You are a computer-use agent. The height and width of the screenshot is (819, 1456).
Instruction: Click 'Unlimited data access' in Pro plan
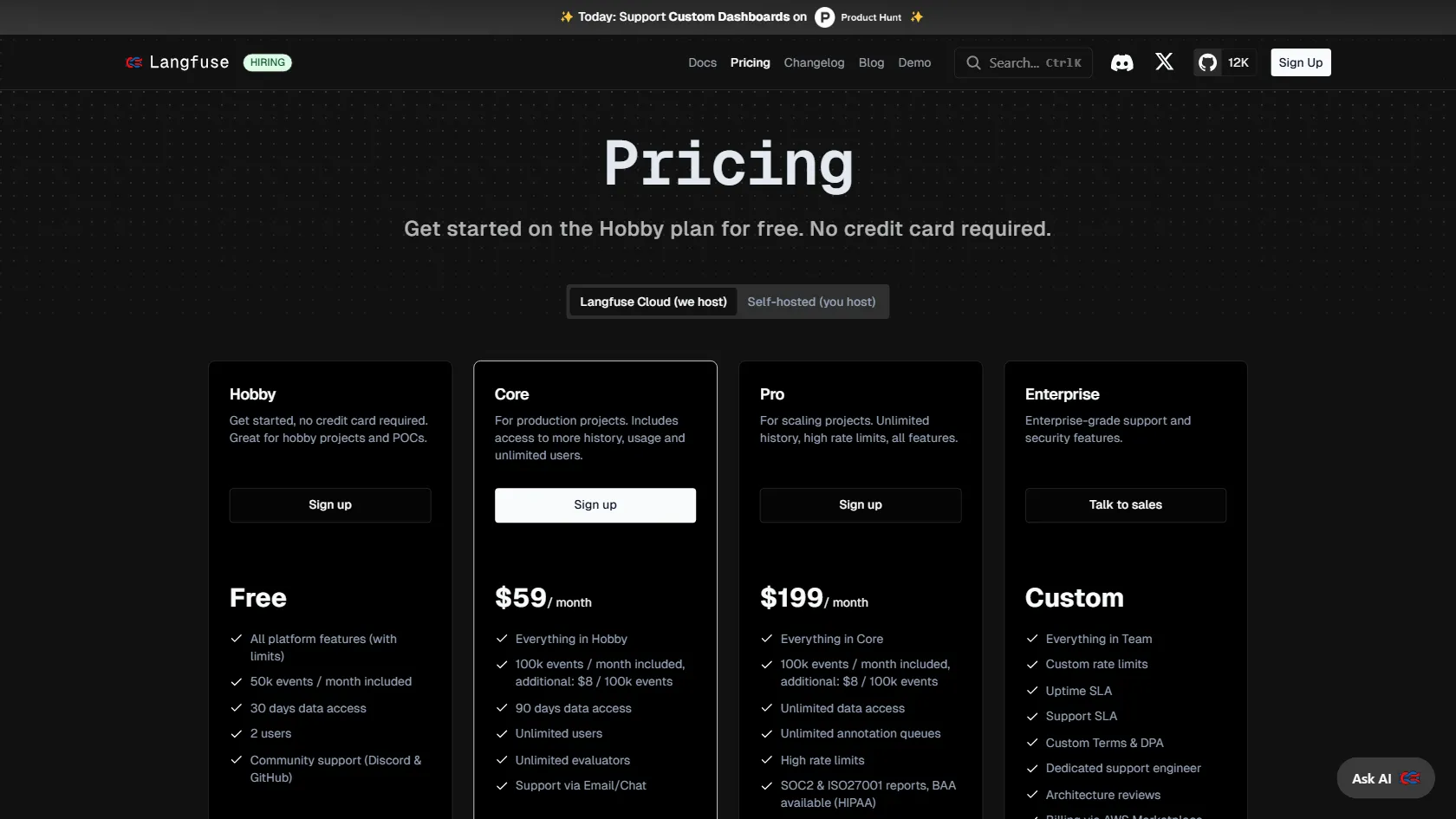(842, 709)
